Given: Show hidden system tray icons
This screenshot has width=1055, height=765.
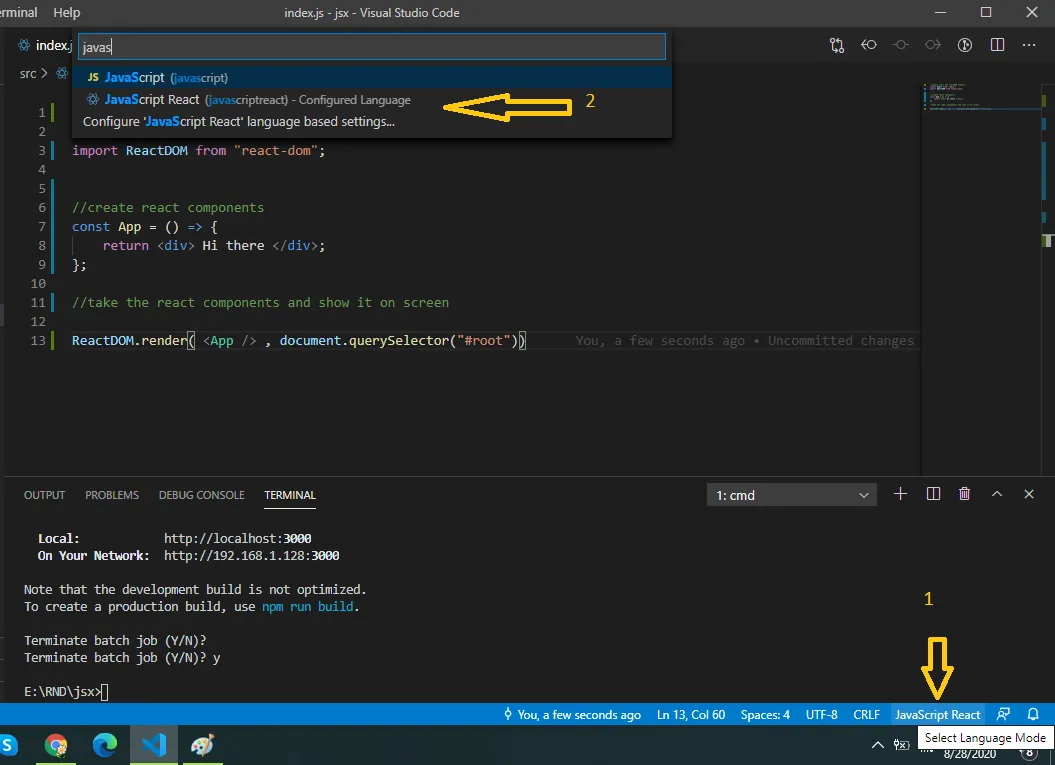Looking at the screenshot, I should pyautogui.click(x=878, y=745).
